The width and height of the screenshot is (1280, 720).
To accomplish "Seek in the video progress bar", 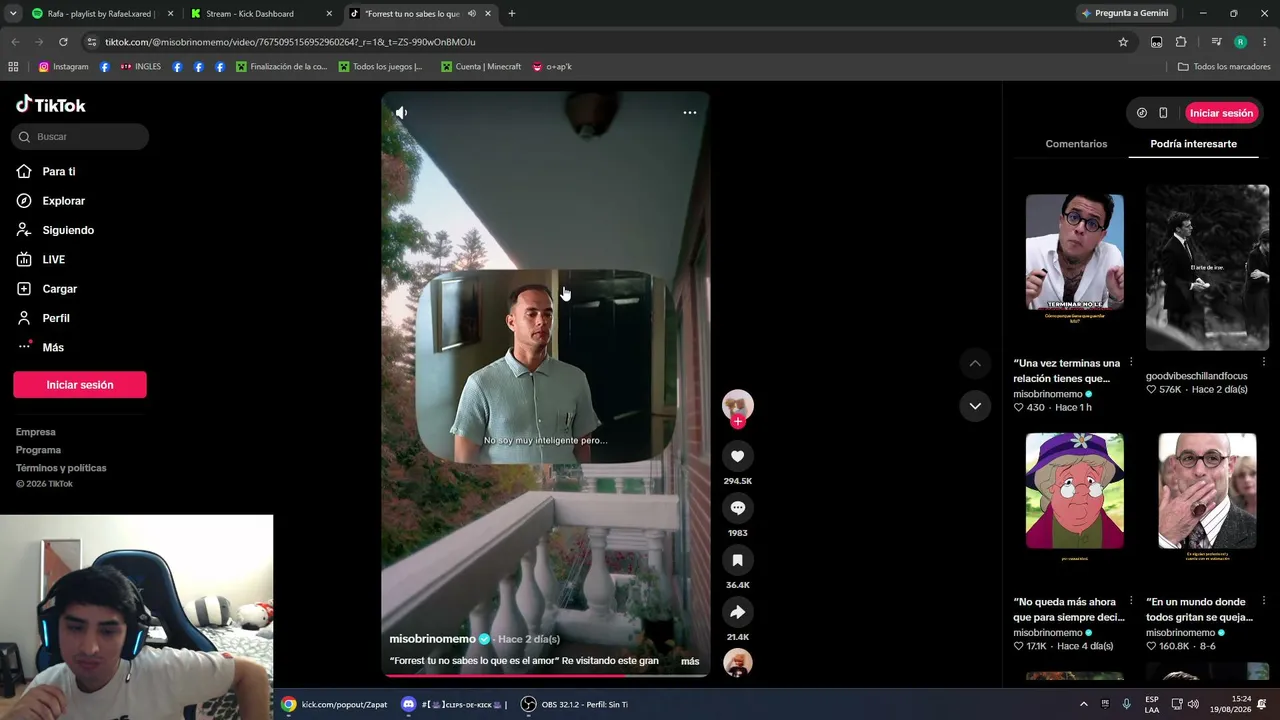I will (x=545, y=675).
